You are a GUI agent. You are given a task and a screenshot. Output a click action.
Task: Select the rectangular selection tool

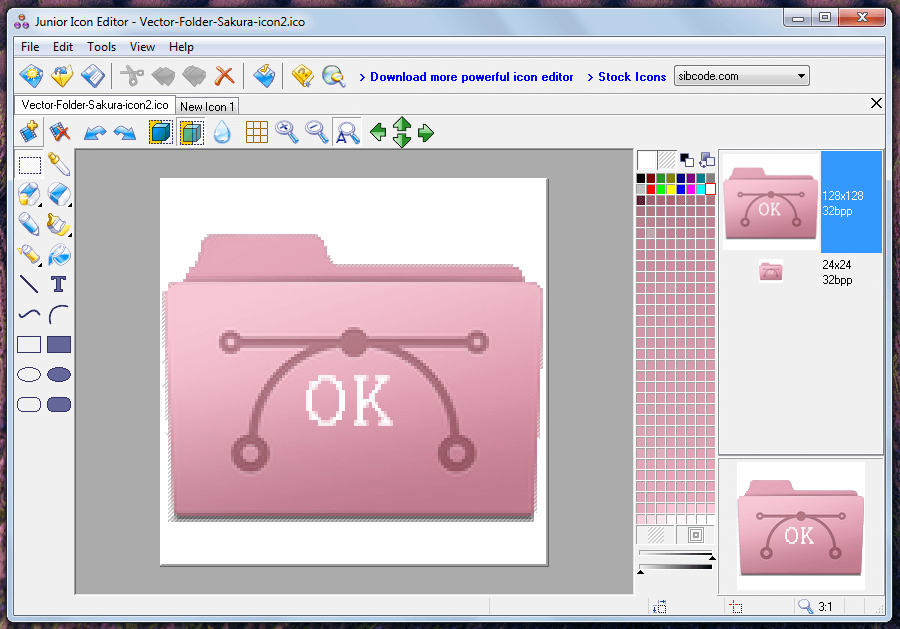28,165
